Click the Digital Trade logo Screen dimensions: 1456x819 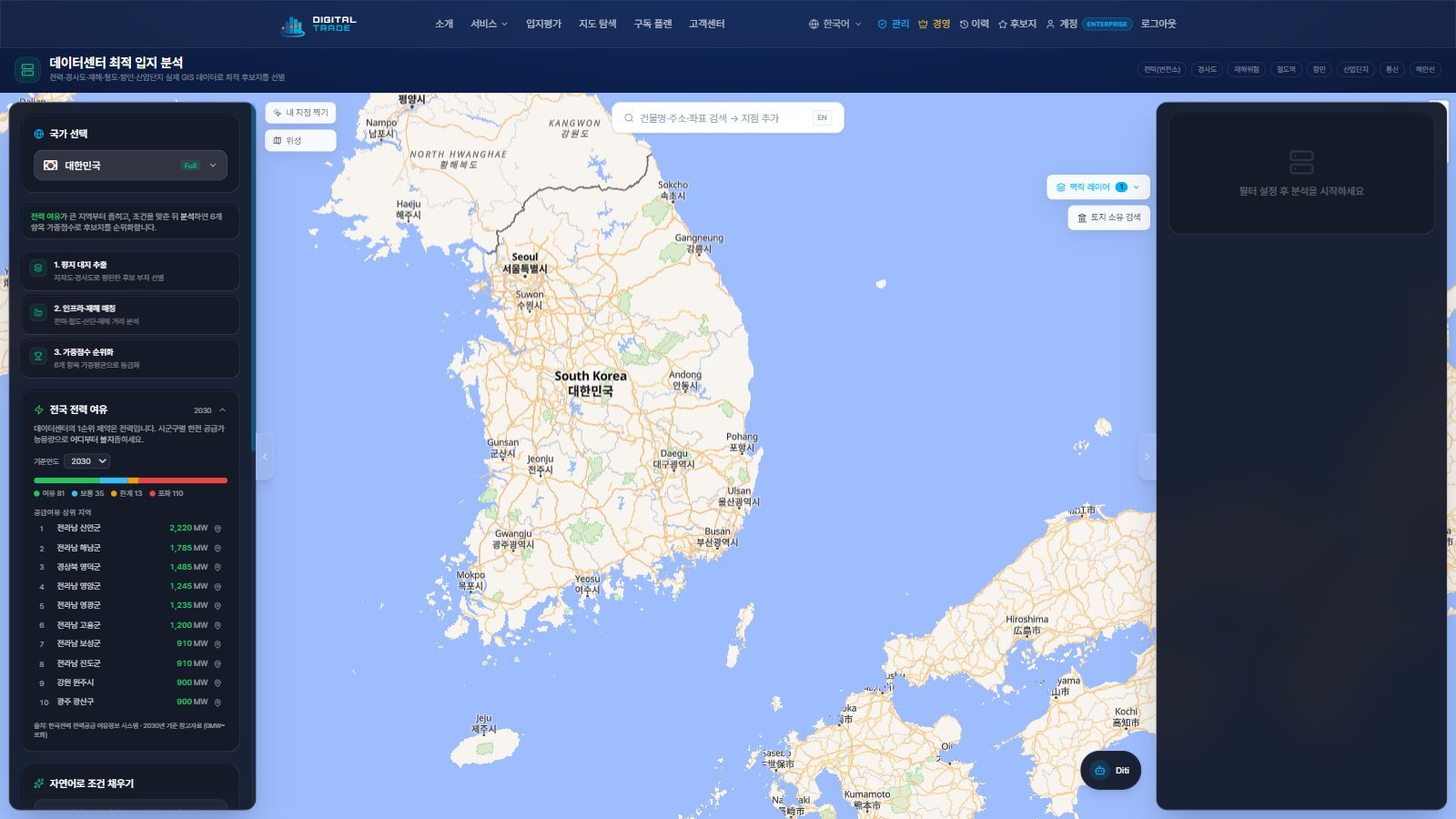pyautogui.click(x=318, y=25)
